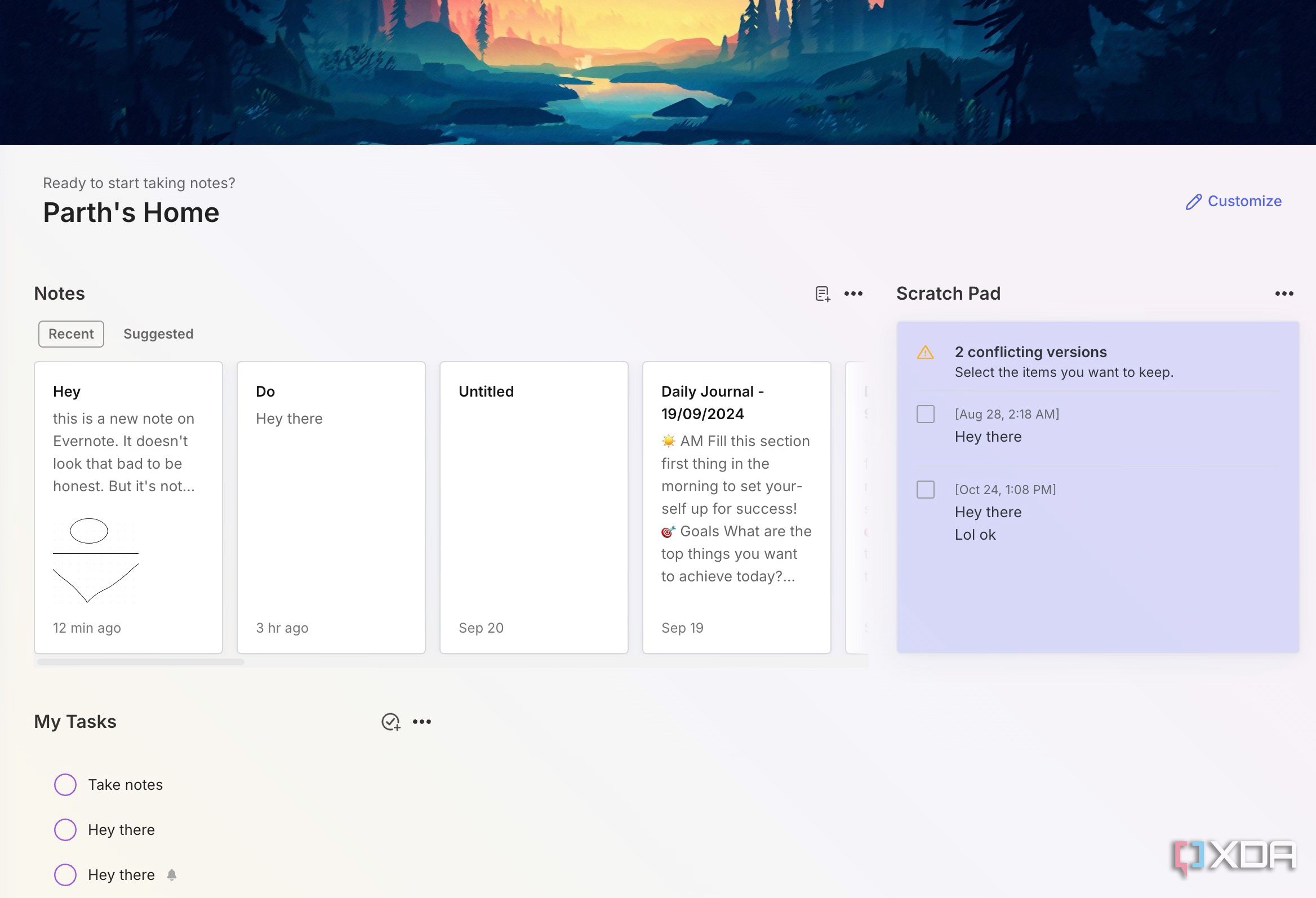Complete the Hey there task without bell
The height and width of the screenshot is (898, 1316).
pos(65,829)
